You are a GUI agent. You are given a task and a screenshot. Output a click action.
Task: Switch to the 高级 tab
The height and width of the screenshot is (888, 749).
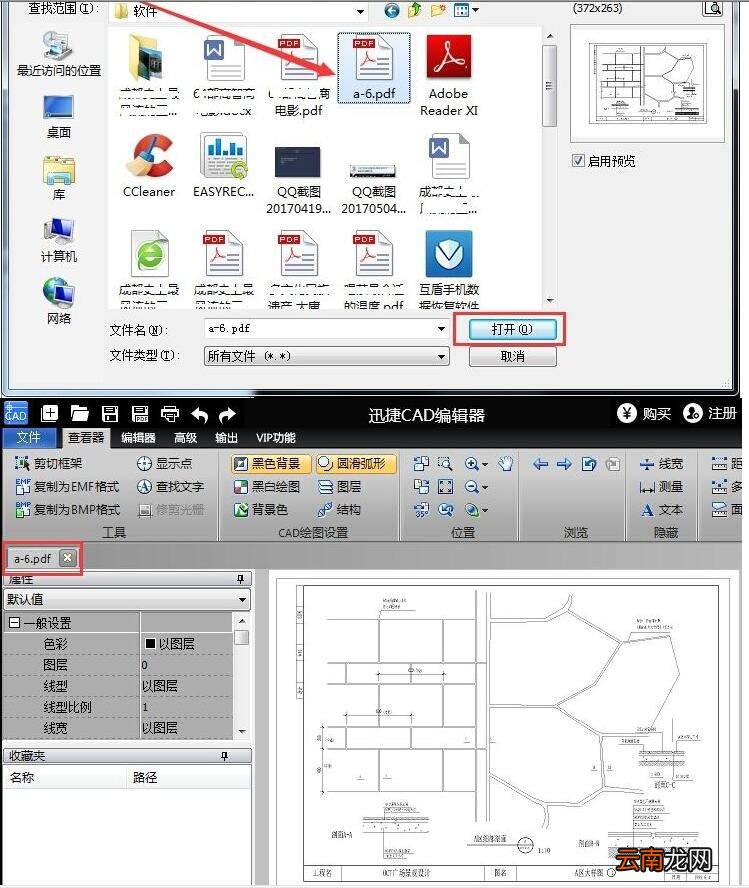185,437
